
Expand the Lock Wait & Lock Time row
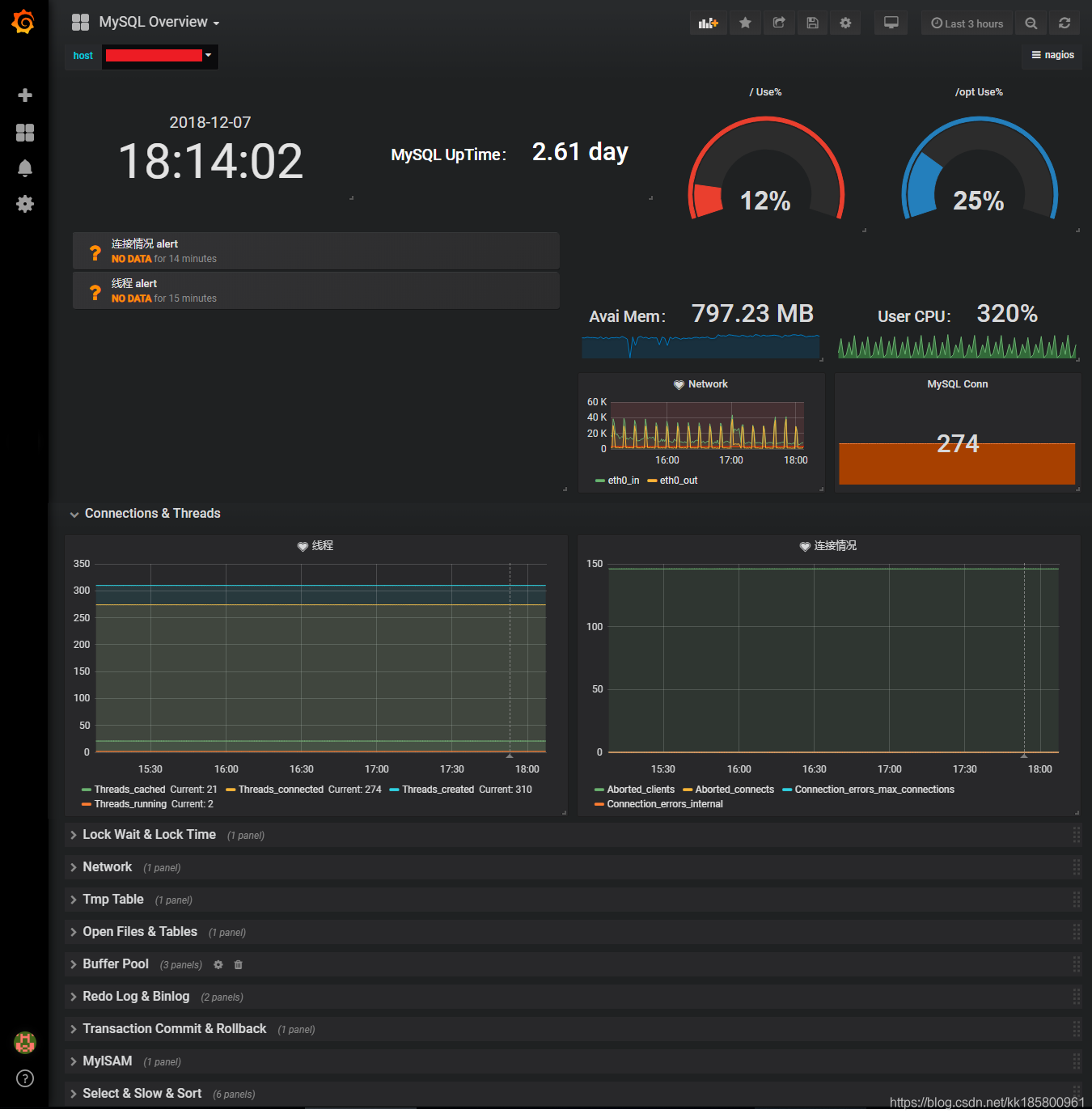pos(143,835)
